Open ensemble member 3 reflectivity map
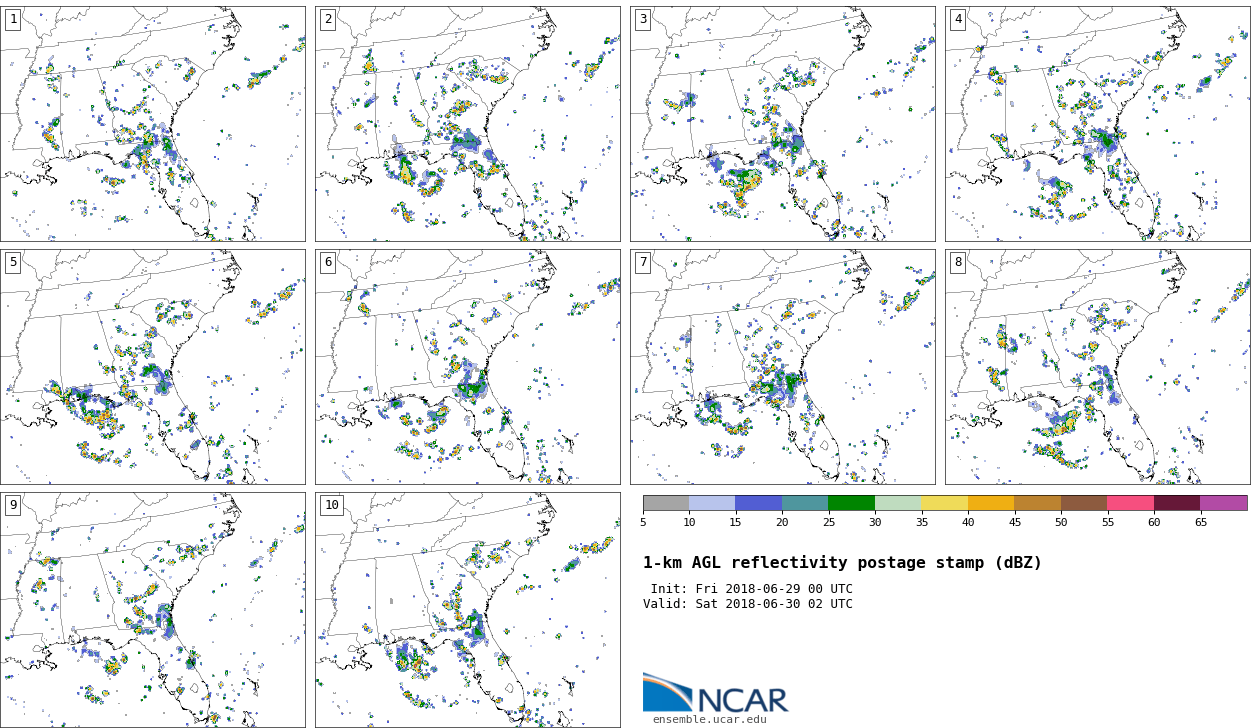 [782, 124]
